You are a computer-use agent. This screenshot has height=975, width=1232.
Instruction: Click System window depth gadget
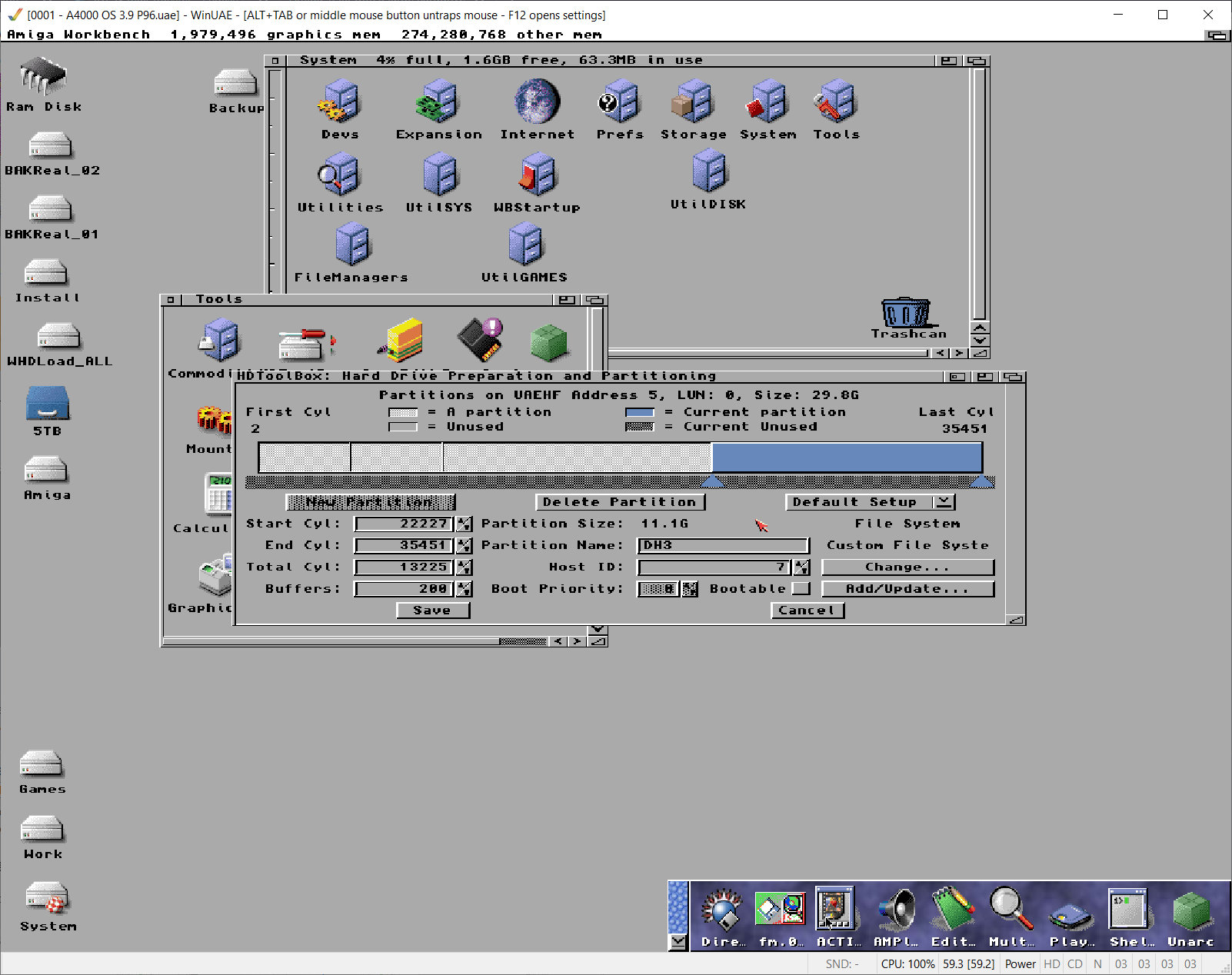point(977,61)
